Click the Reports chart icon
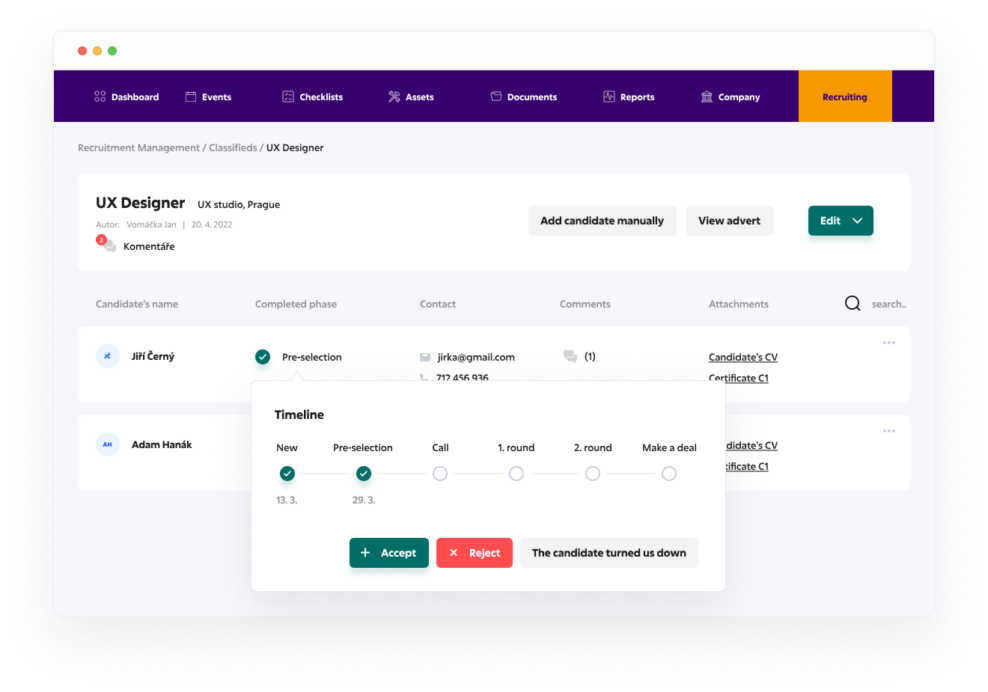 pyautogui.click(x=609, y=96)
